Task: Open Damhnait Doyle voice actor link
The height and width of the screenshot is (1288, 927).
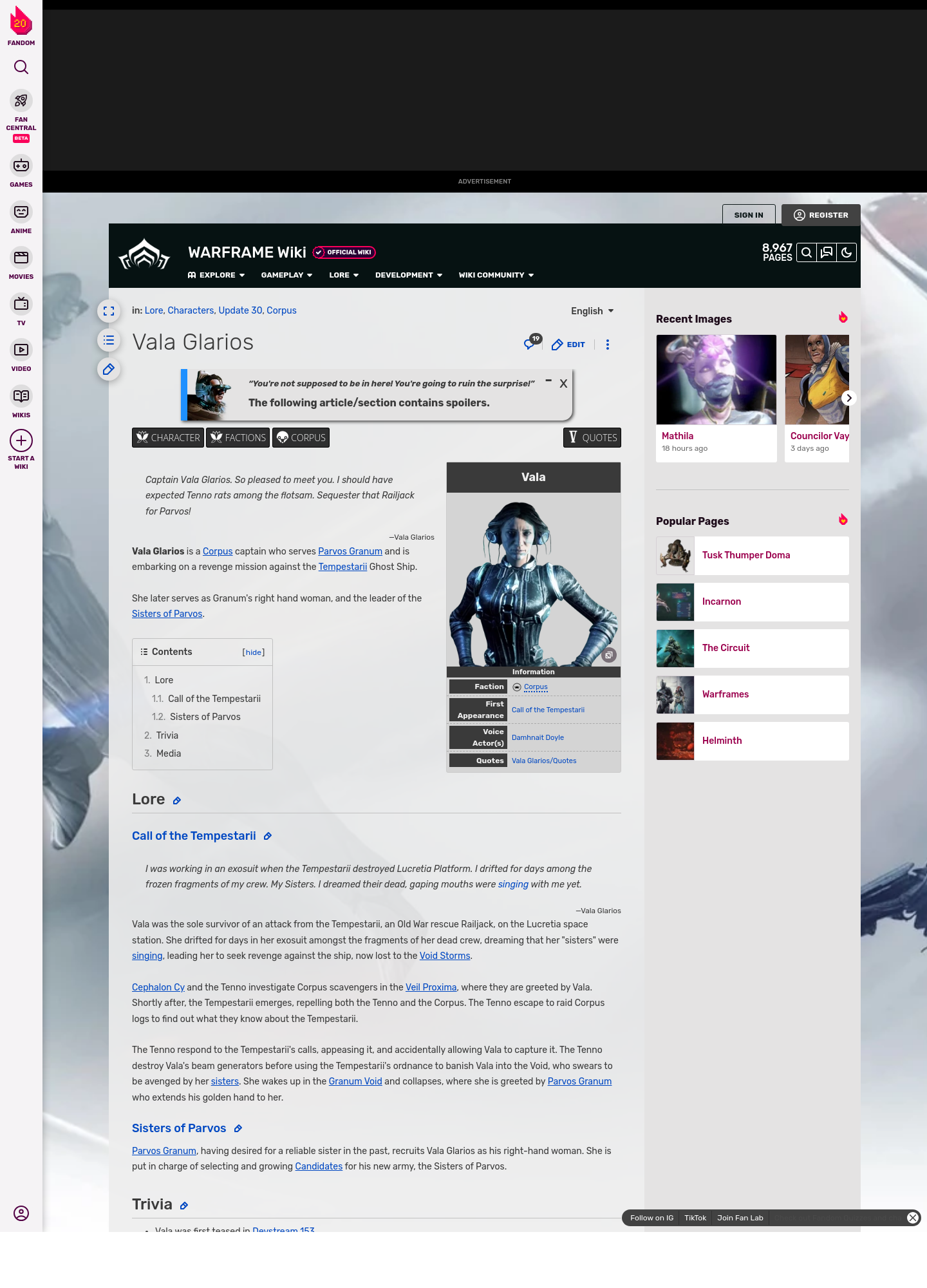Action: [538, 737]
